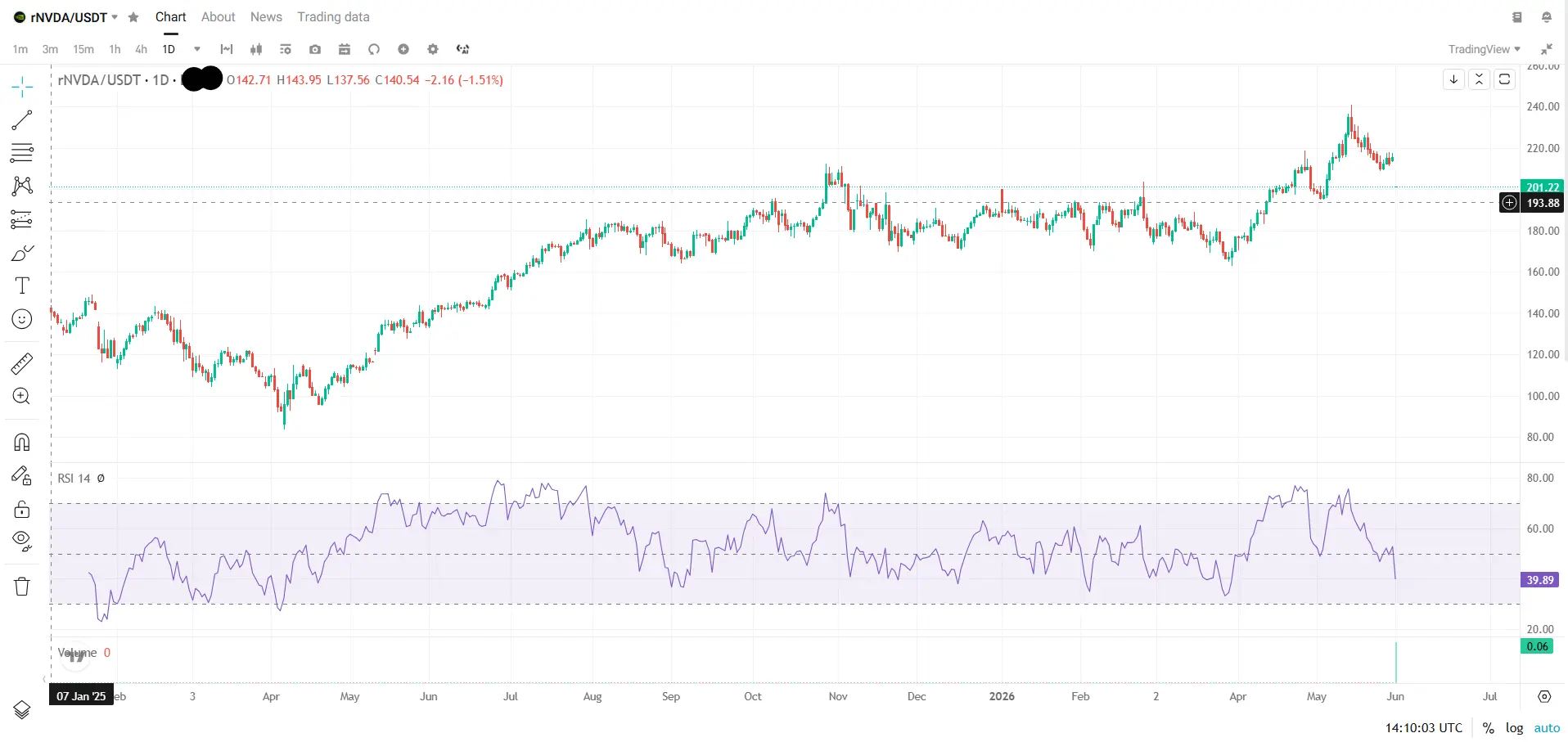The height and width of the screenshot is (742, 1568).
Task: Toggle visibility of all drawings
Action: tap(22, 541)
